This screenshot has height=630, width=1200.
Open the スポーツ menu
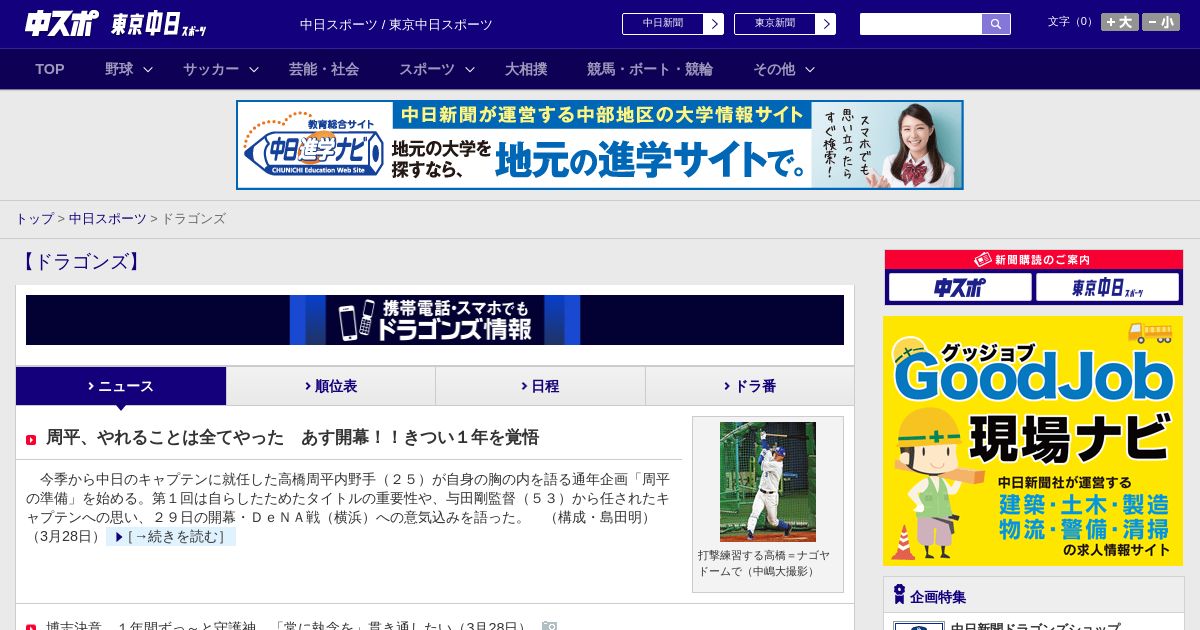(x=427, y=69)
